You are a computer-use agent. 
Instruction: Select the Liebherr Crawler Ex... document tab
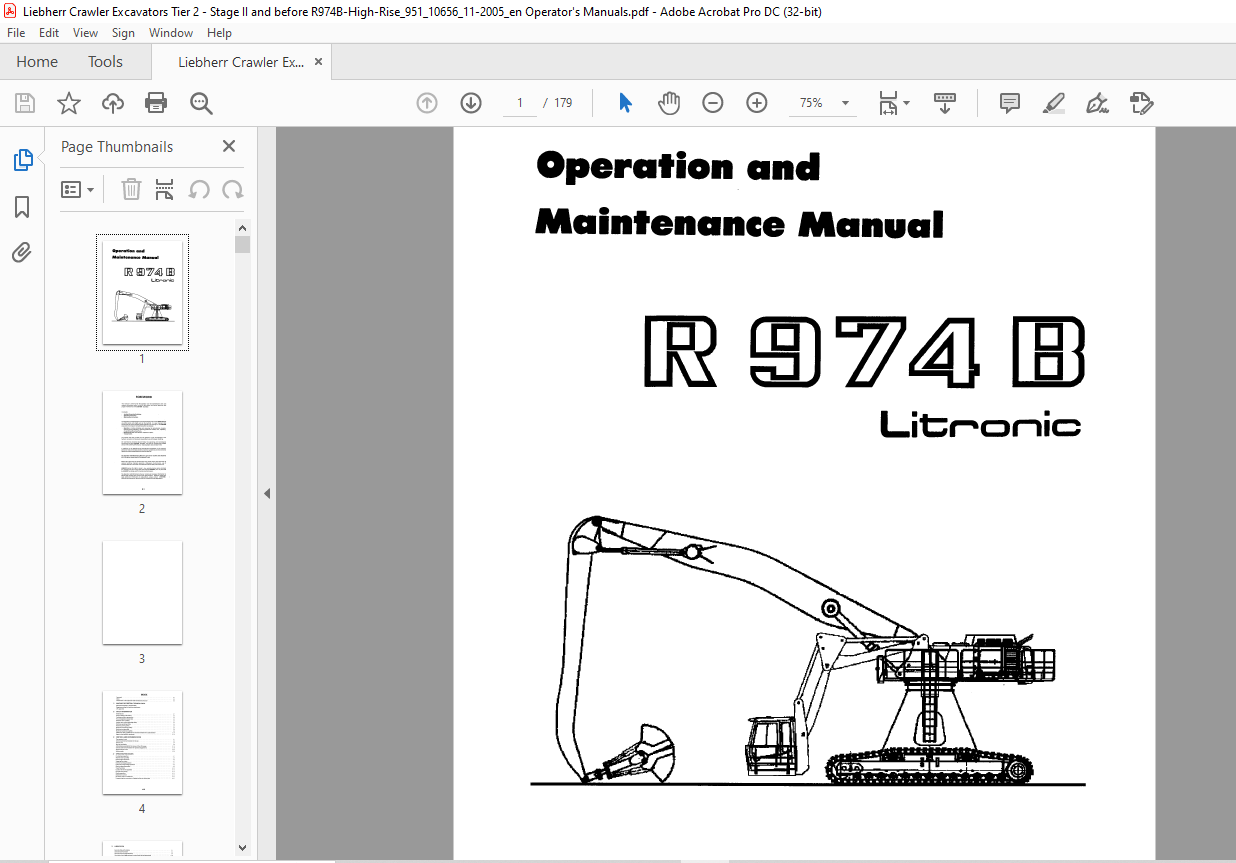241,62
